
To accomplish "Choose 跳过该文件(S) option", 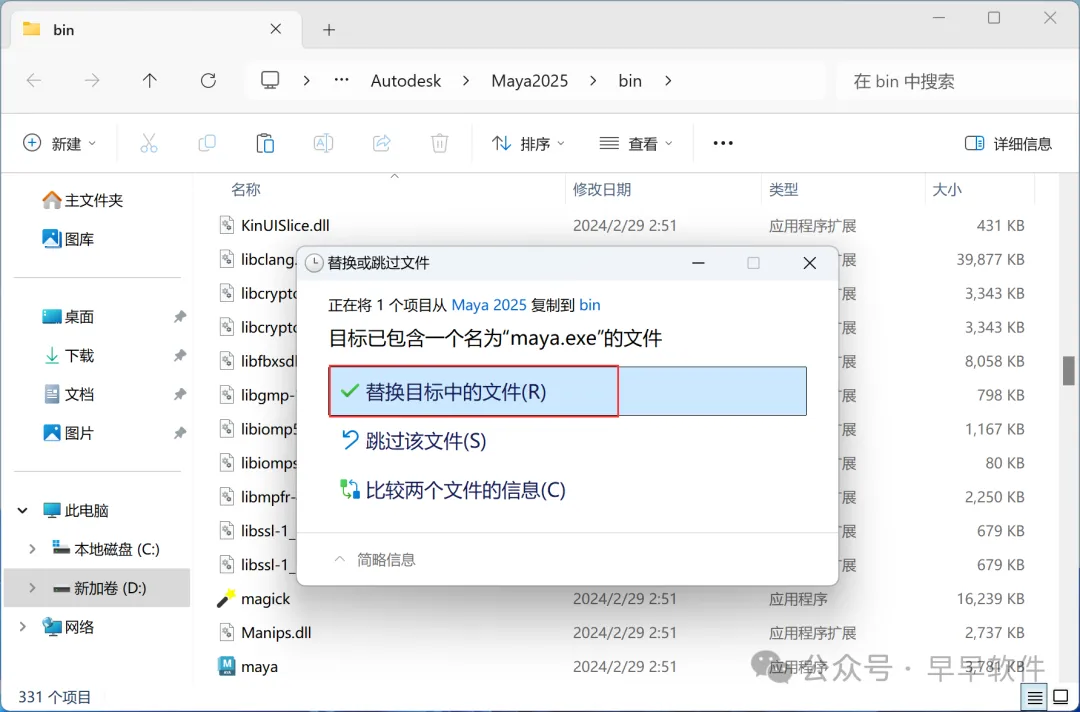I will pyautogui.click(x=414, y=441).
